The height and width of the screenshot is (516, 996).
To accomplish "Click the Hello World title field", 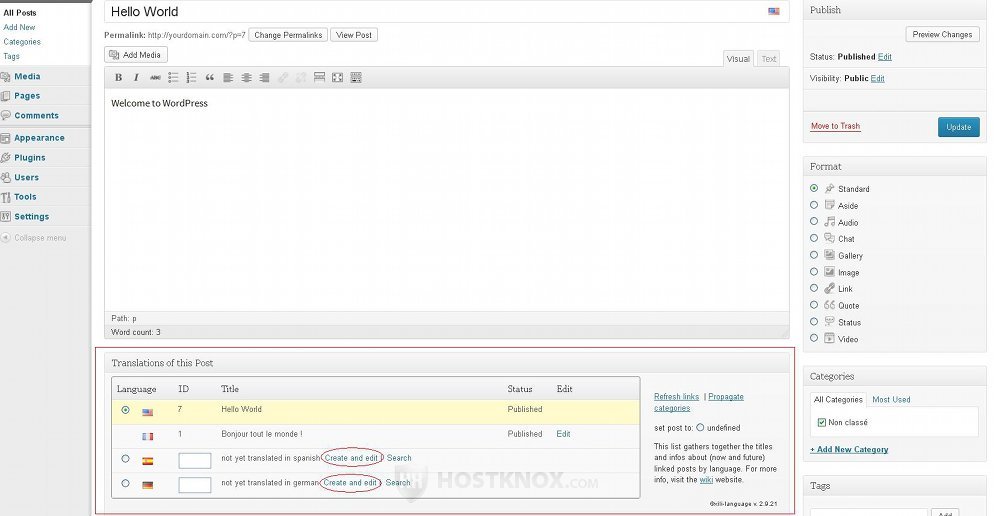I will [447, 11].
